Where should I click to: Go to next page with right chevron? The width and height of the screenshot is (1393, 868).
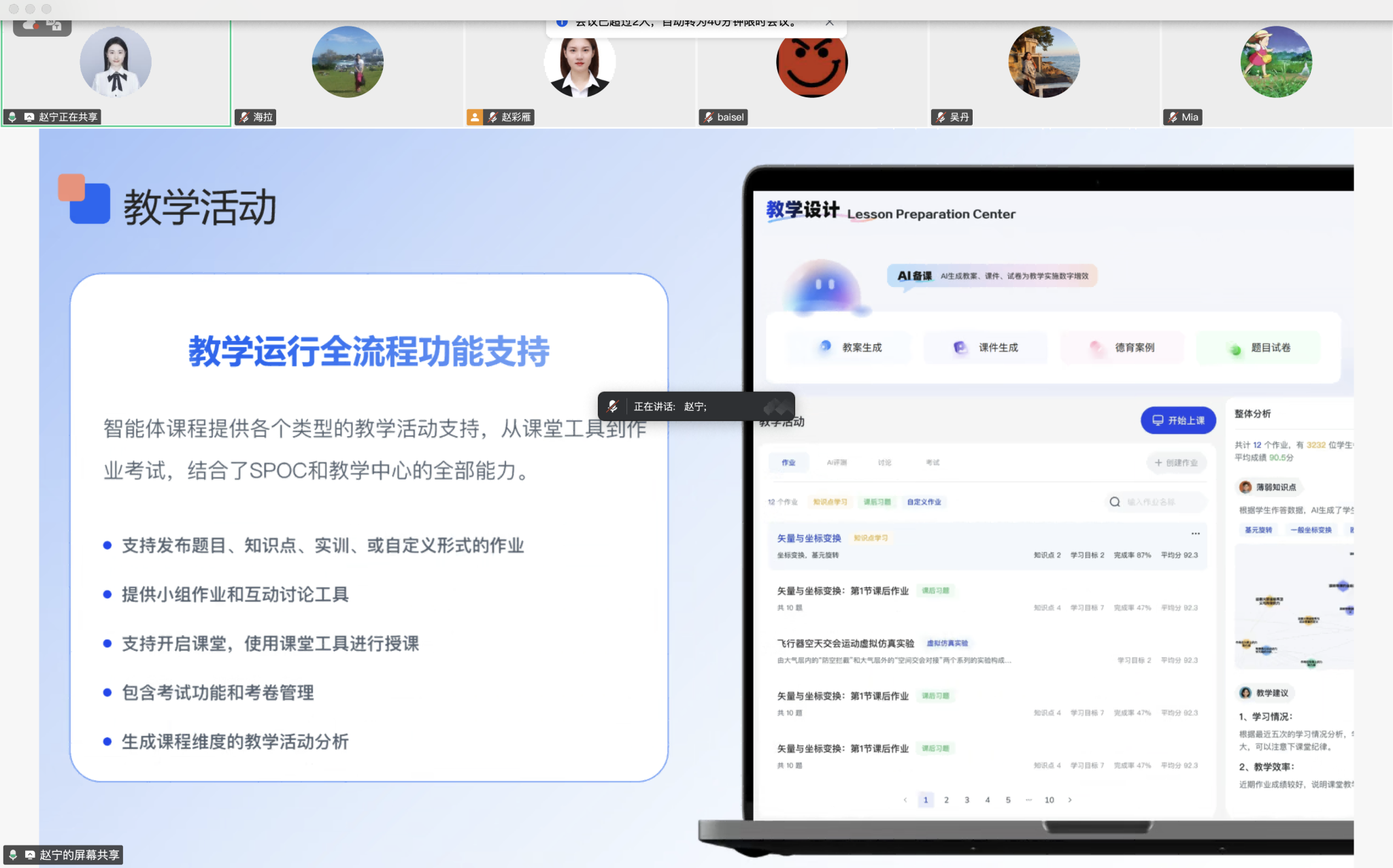pyautogui.click(x=1070, y=800)
